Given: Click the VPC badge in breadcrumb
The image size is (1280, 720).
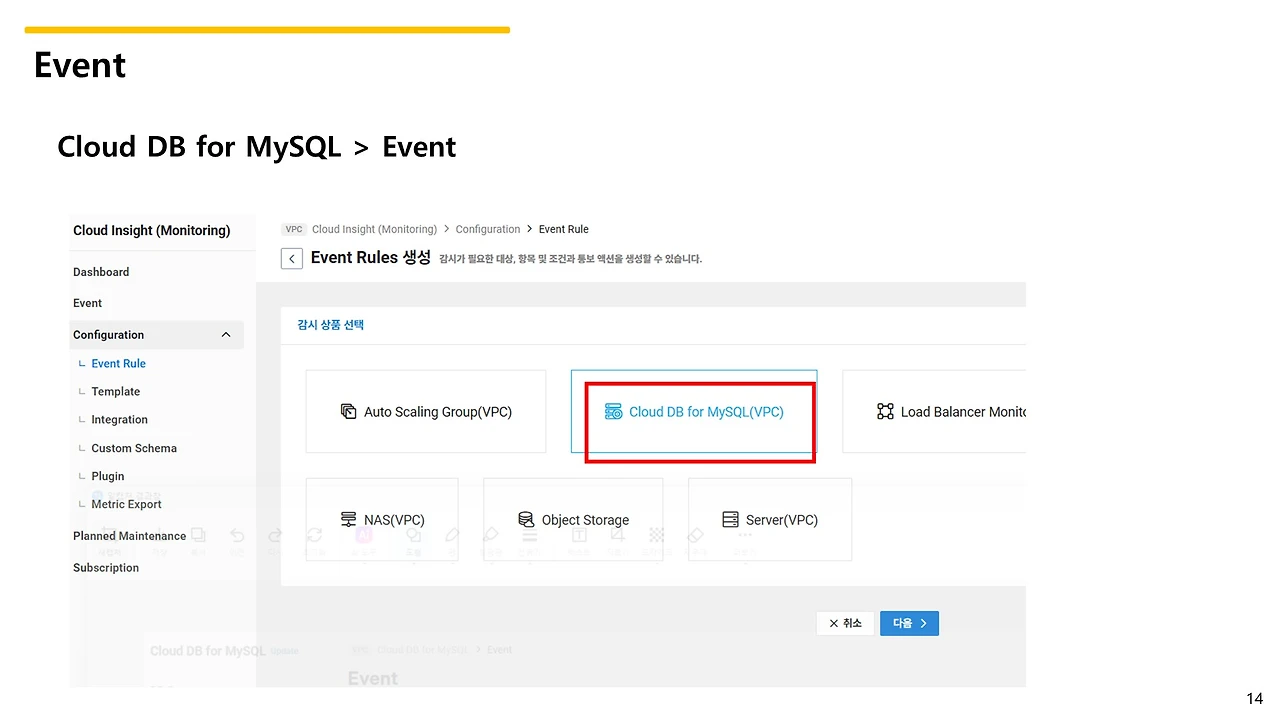Looking at the screenshot, I should (294, 229).
